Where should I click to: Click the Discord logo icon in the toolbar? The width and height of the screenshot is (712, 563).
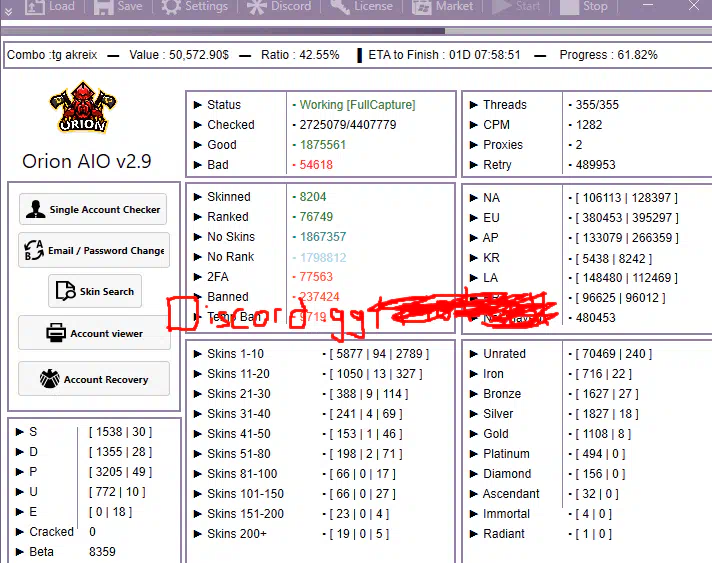coord(256,7)
